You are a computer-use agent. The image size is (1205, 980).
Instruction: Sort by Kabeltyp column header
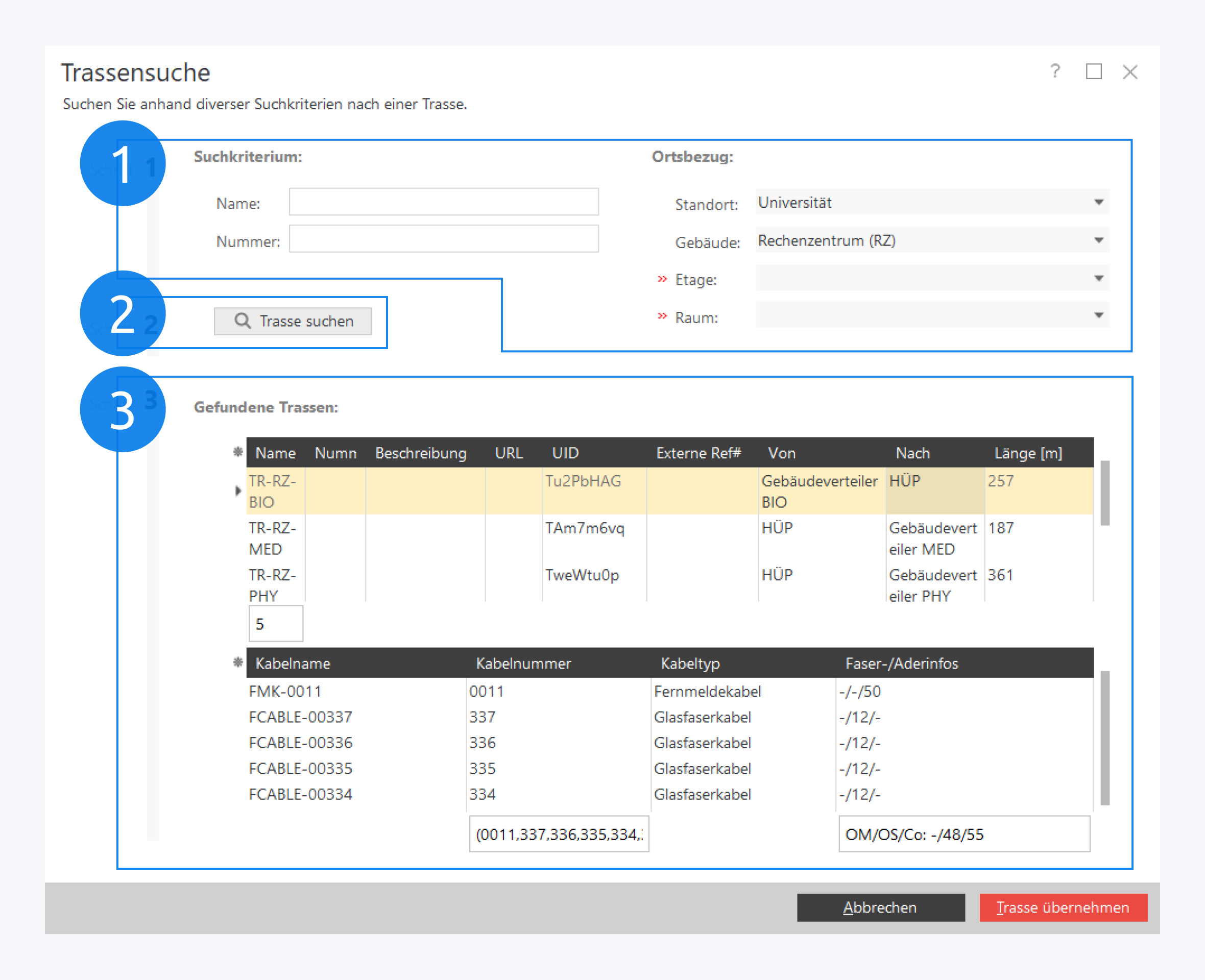[x=690, y=664]
